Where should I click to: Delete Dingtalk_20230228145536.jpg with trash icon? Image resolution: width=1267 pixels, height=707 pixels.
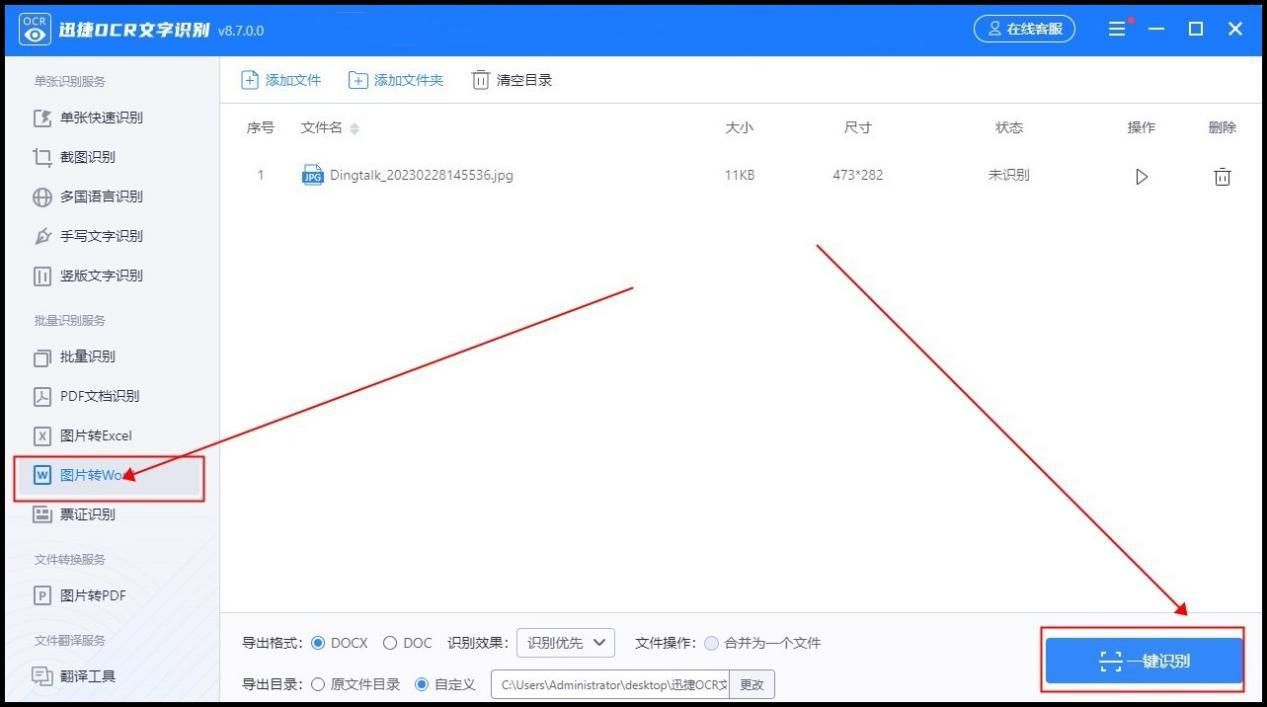click(1221, 176)
